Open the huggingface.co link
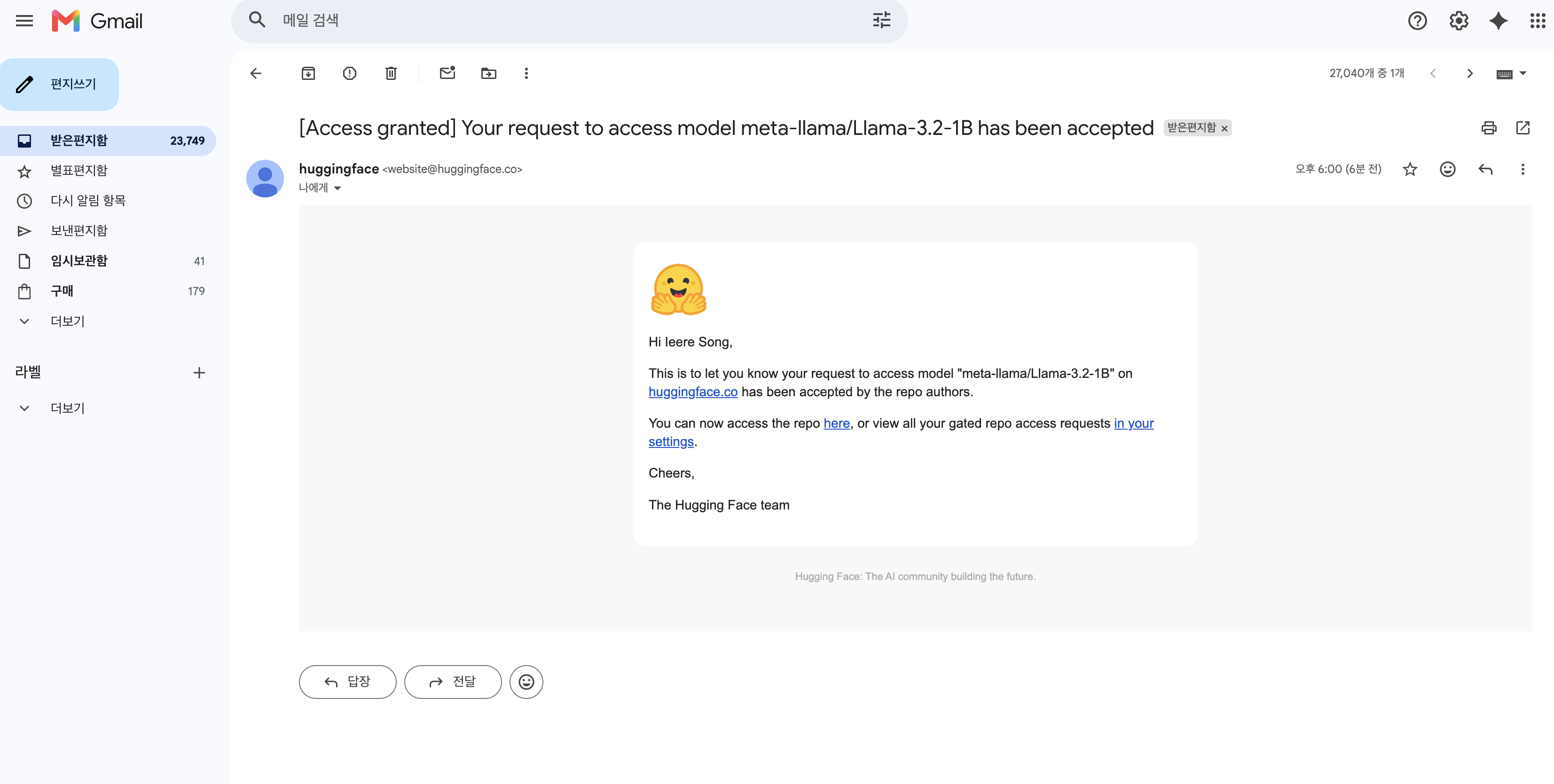This screenshot has height=784, width=1554. (x=692, y=392)
